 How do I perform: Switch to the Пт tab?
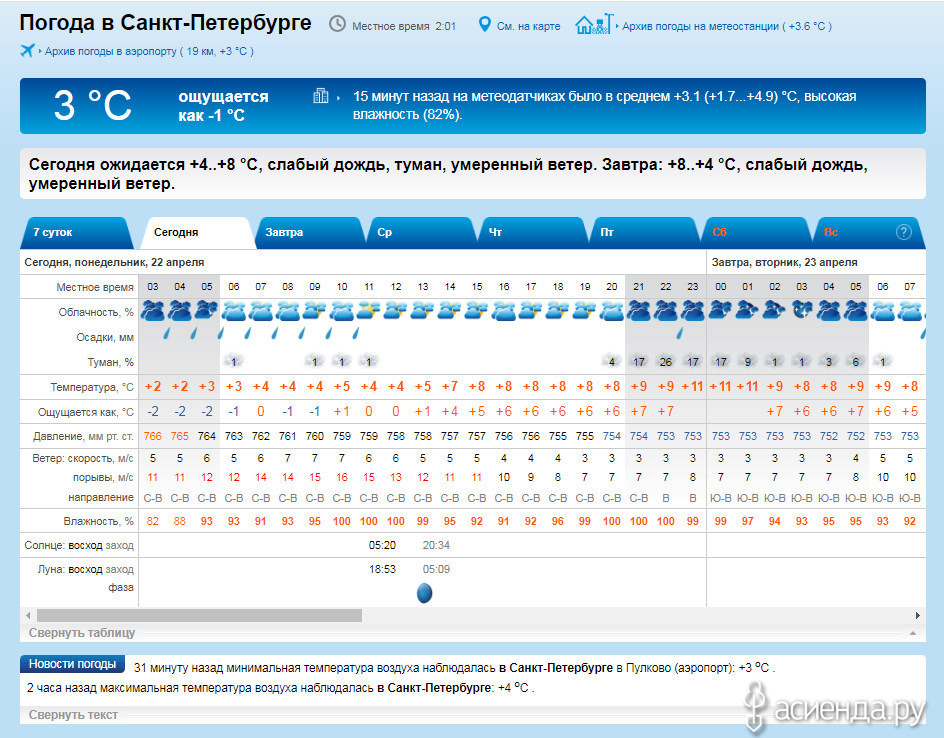pos(644,232)
